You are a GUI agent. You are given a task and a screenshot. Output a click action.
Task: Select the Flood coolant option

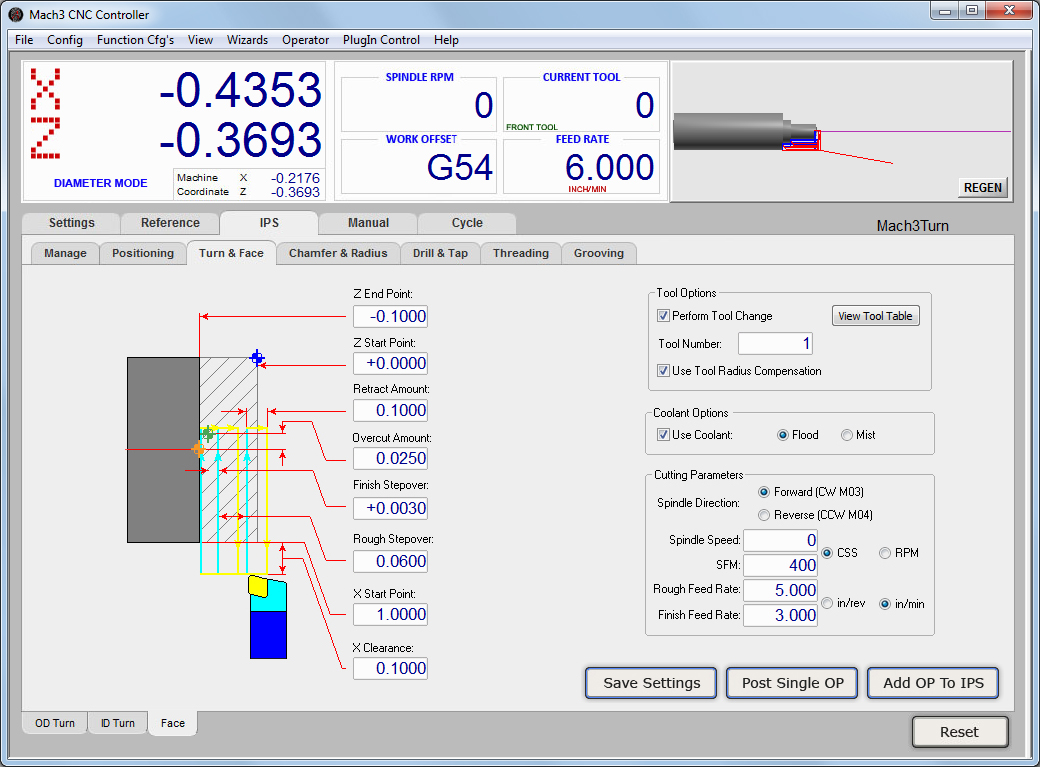pos(783,435)
